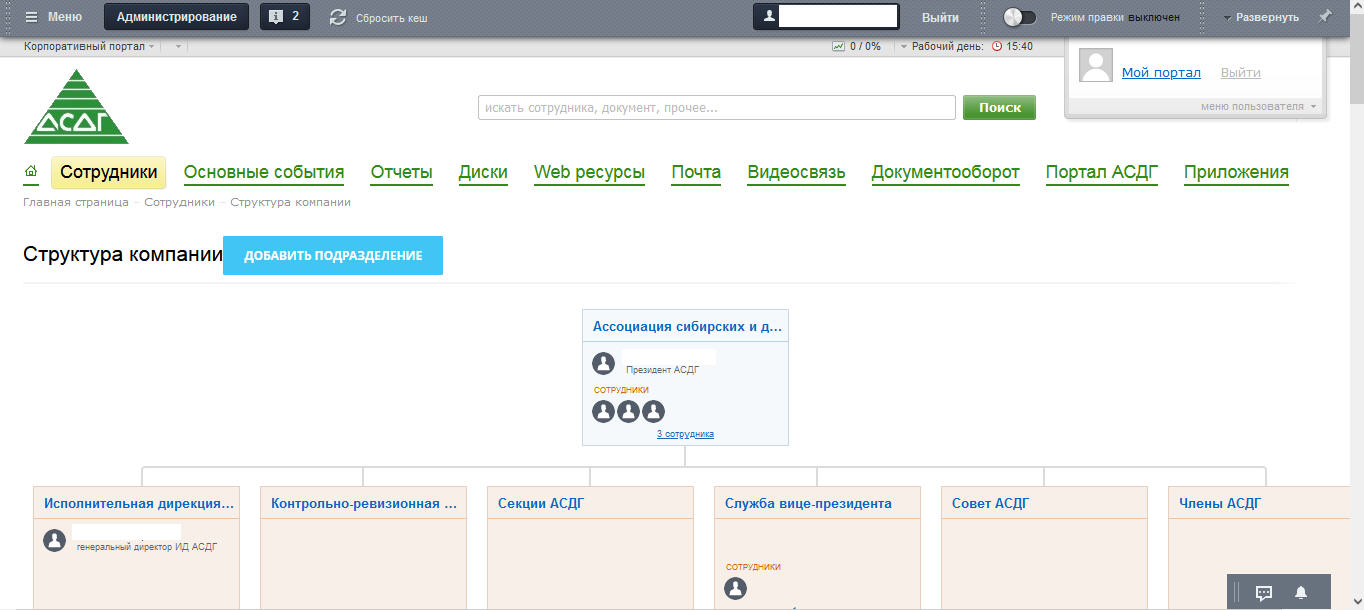Screen dimensions: 1364x610
Task: Expand the меню пользователя dropdown
Action: pyautogui.click(x=1259, y=106)
